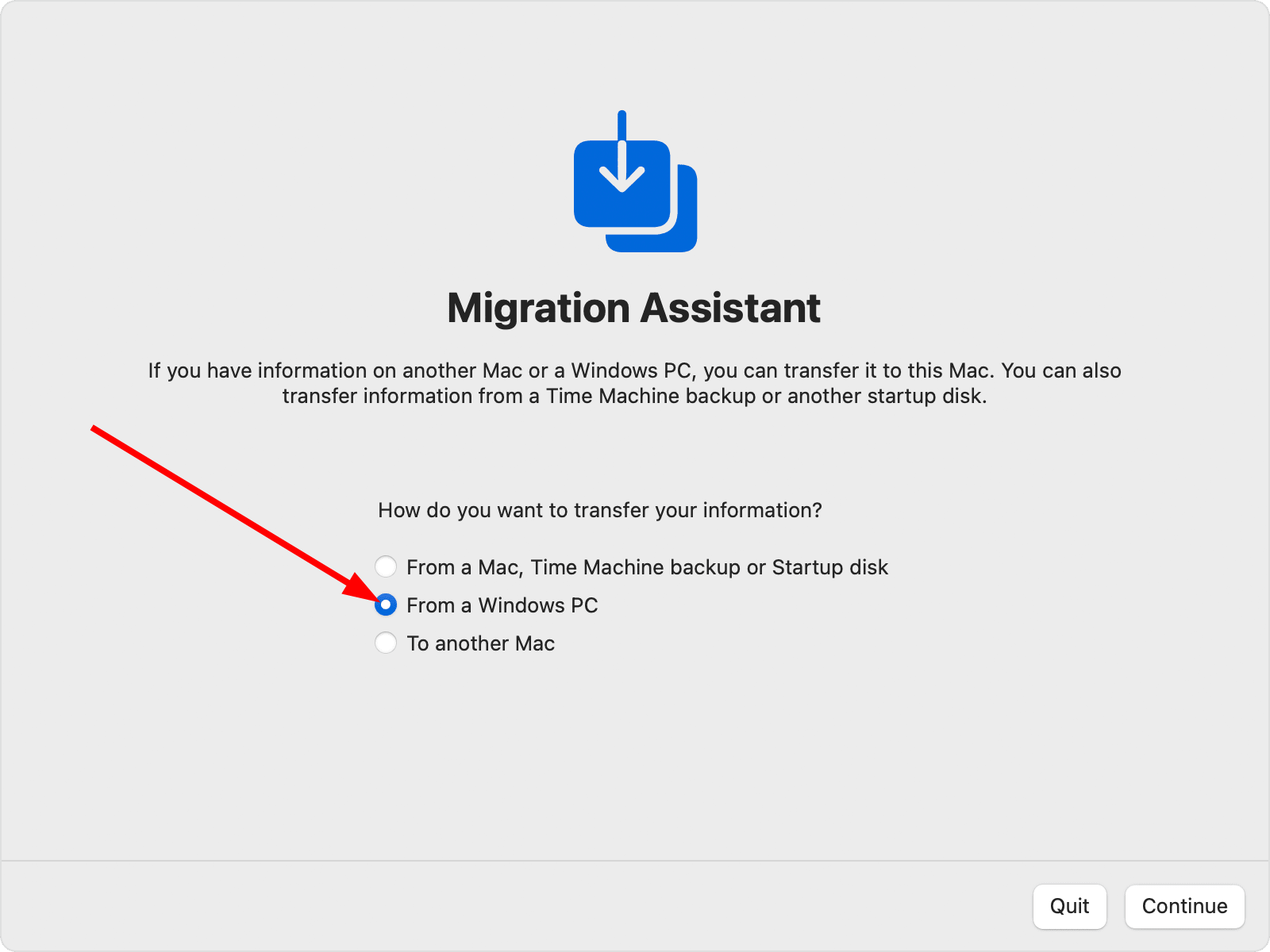Click the "From a Windows PC" label

[x=502, y=605]
